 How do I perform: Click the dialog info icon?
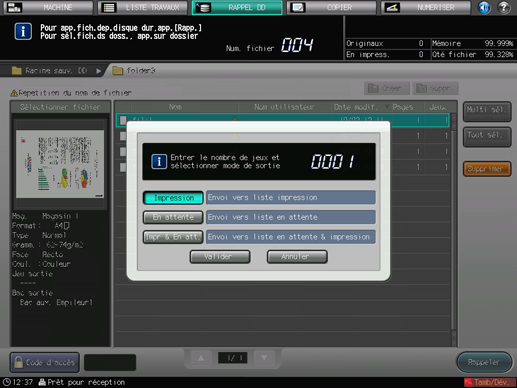tap(159, 162)
